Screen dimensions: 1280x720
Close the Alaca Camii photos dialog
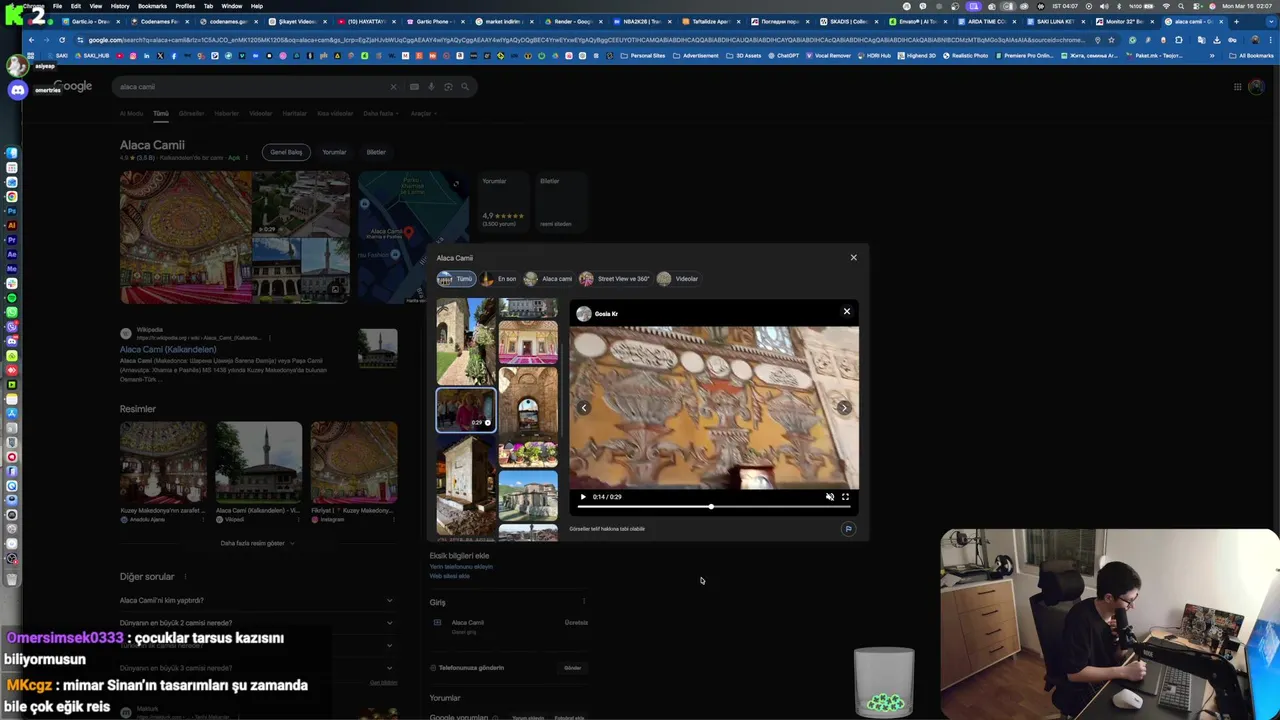[x=853, y=258]
